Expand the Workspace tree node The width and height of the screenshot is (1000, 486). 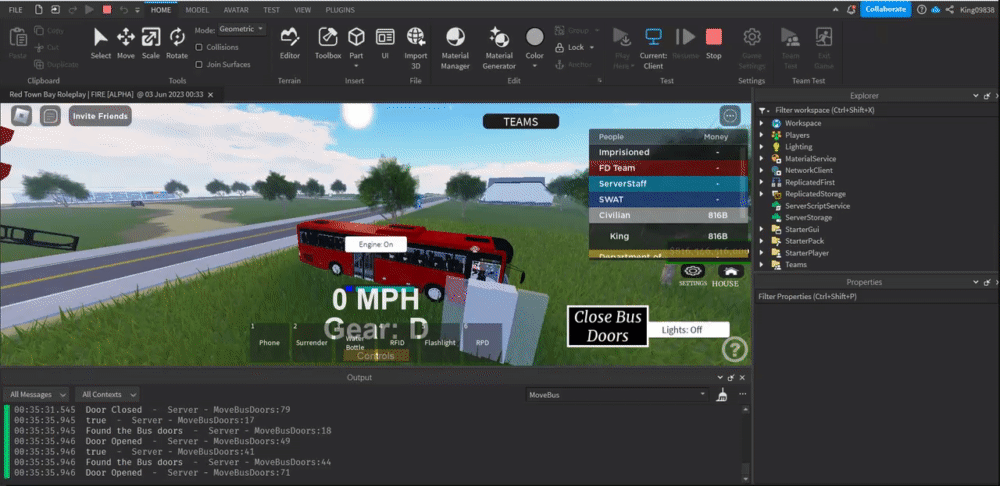[761, 123]
